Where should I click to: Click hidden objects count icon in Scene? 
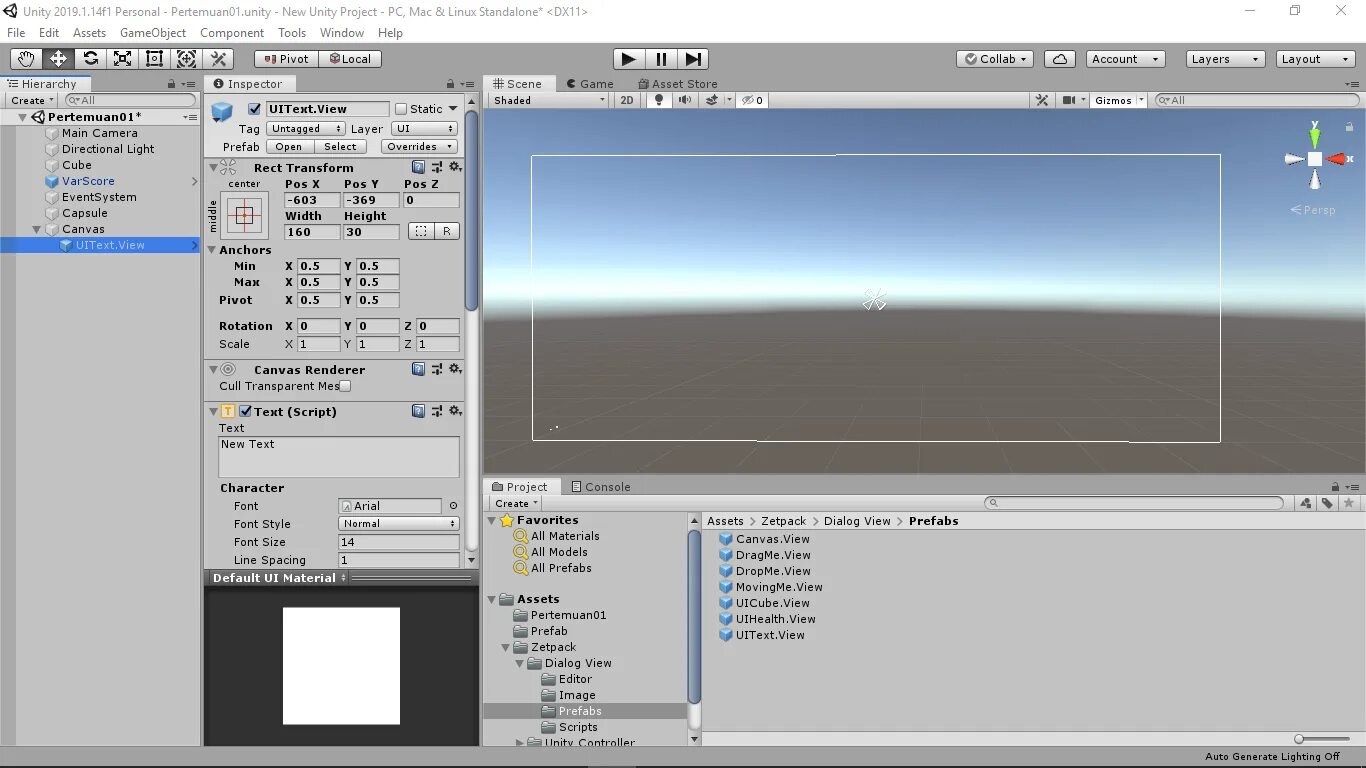point(753,100)
